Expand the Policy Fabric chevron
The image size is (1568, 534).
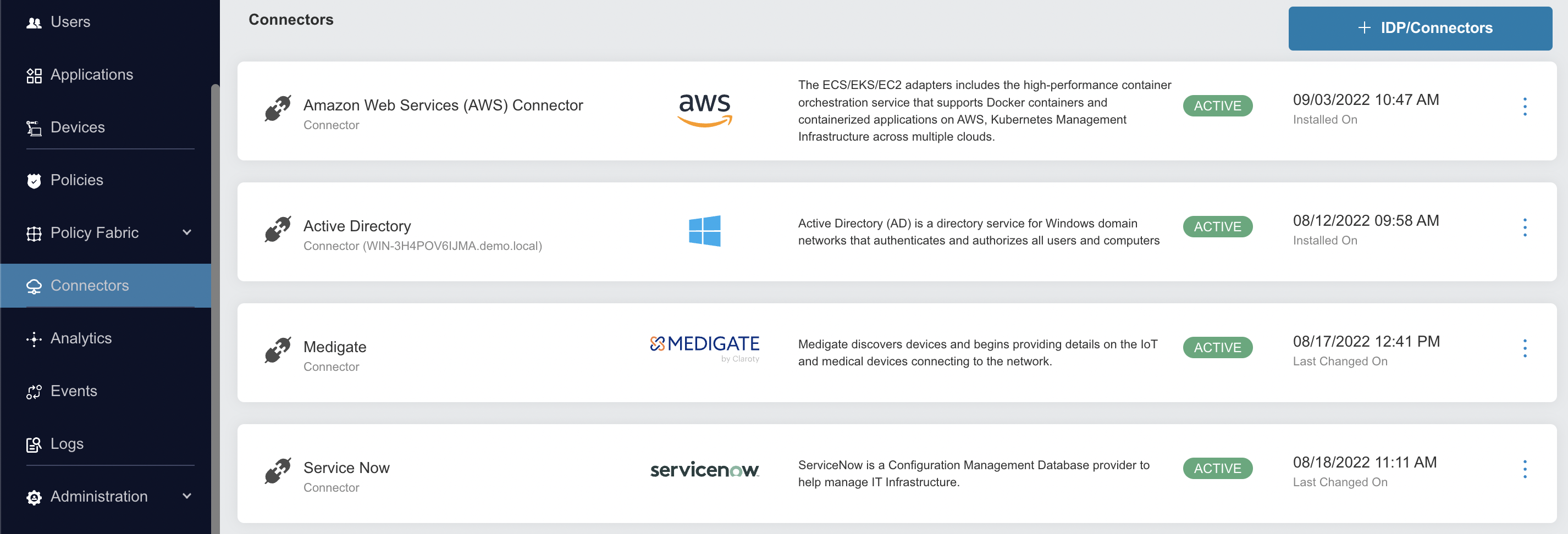pyautogui.click(x=187, y=232)
